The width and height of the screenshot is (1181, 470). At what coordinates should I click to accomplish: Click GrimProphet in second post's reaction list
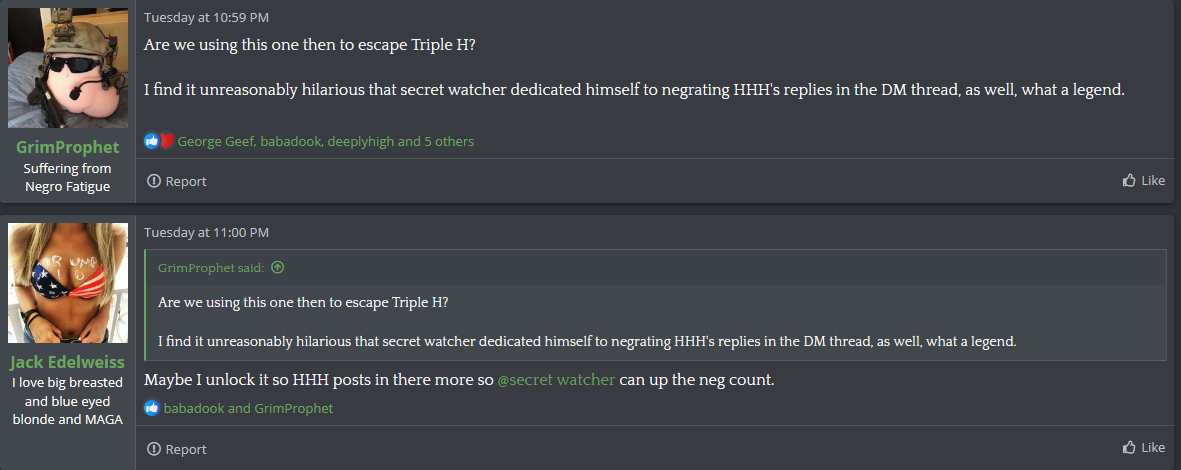click(x=294, y=408)
